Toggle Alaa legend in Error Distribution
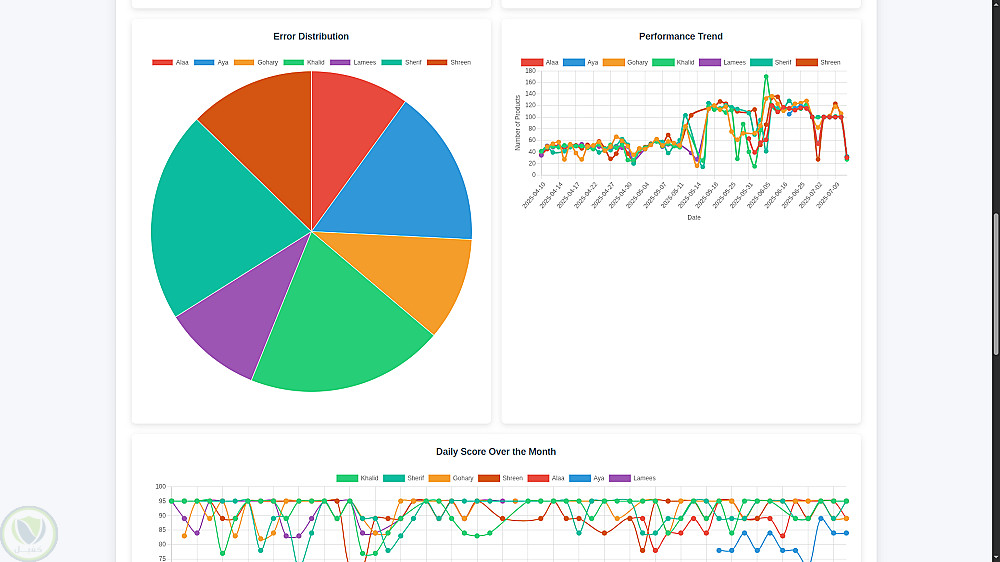The height and width of the screenshot is (562, 1000). point(170,63)
